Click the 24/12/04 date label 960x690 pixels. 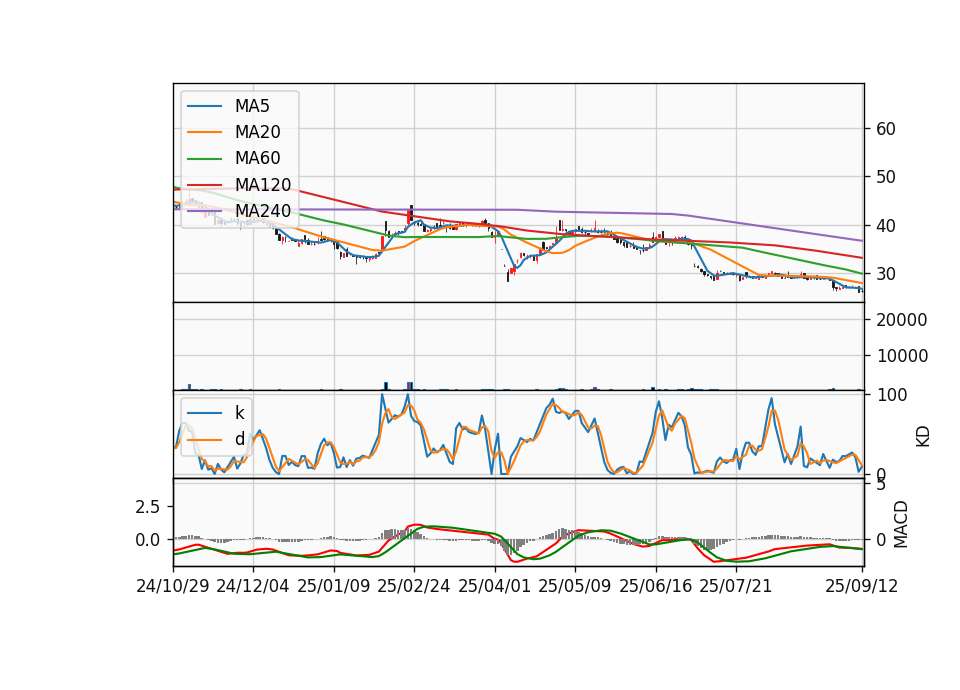tap(252, 586)
